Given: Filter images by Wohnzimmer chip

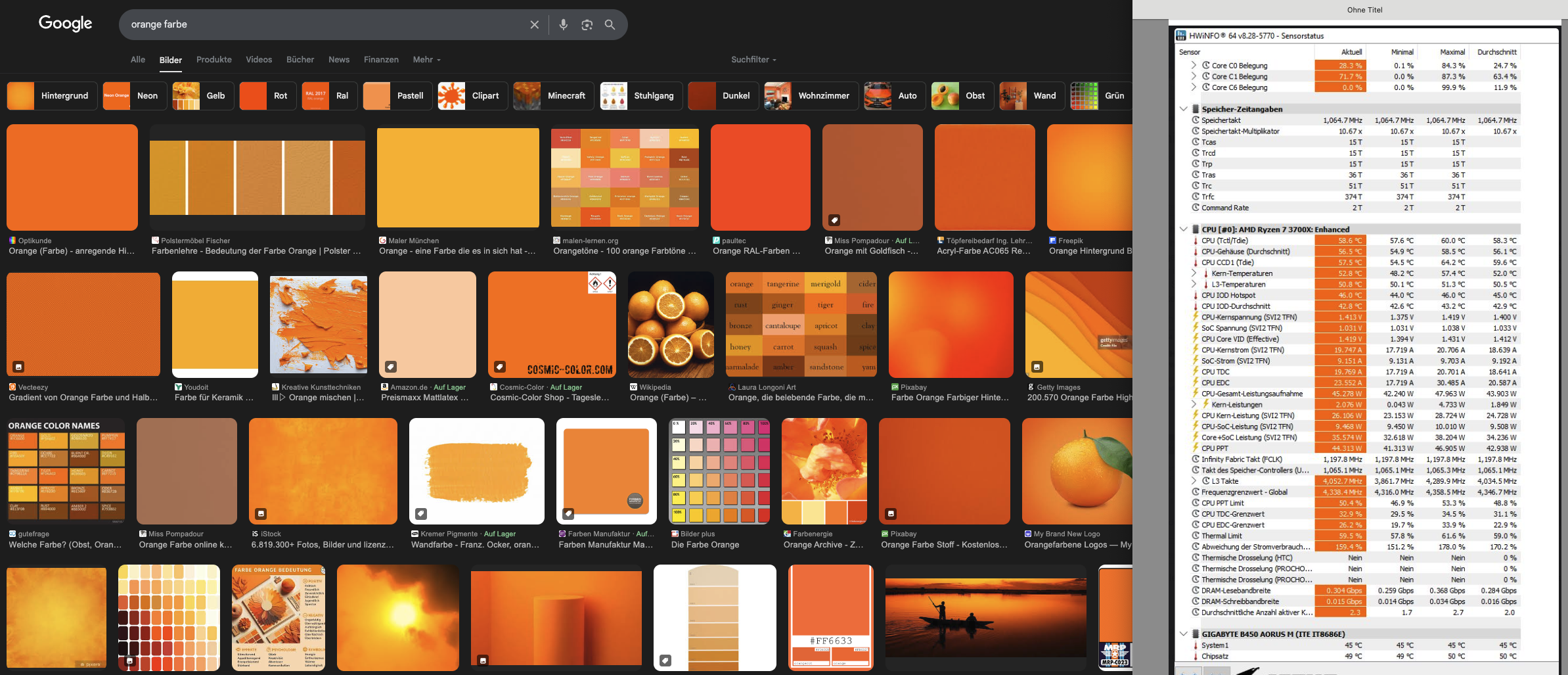Looking at the screenshot, I should [x=811, y=96].
